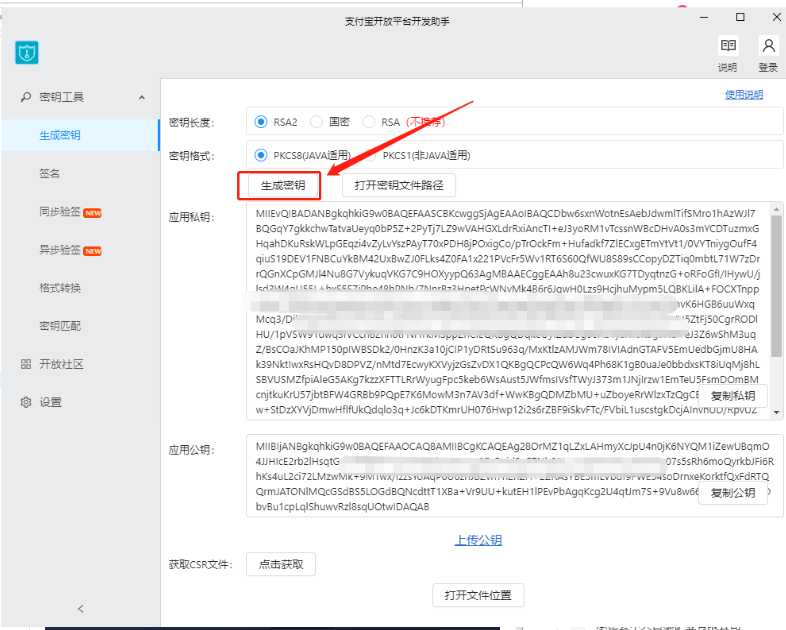Screen dimensions: 786x630
Task: Click the private key scrollbar thumb
Action: coord(776,286)
